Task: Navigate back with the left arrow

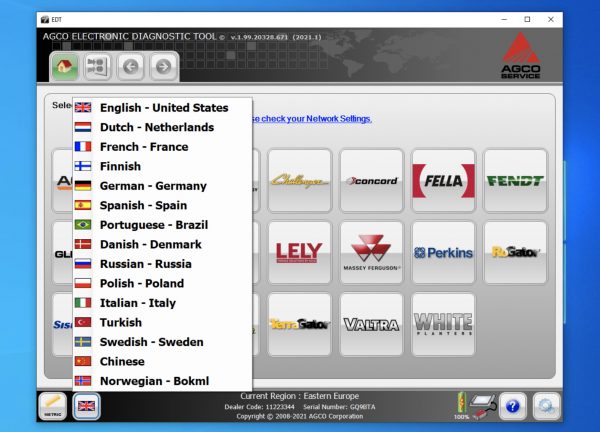Action: pos(130,67)
